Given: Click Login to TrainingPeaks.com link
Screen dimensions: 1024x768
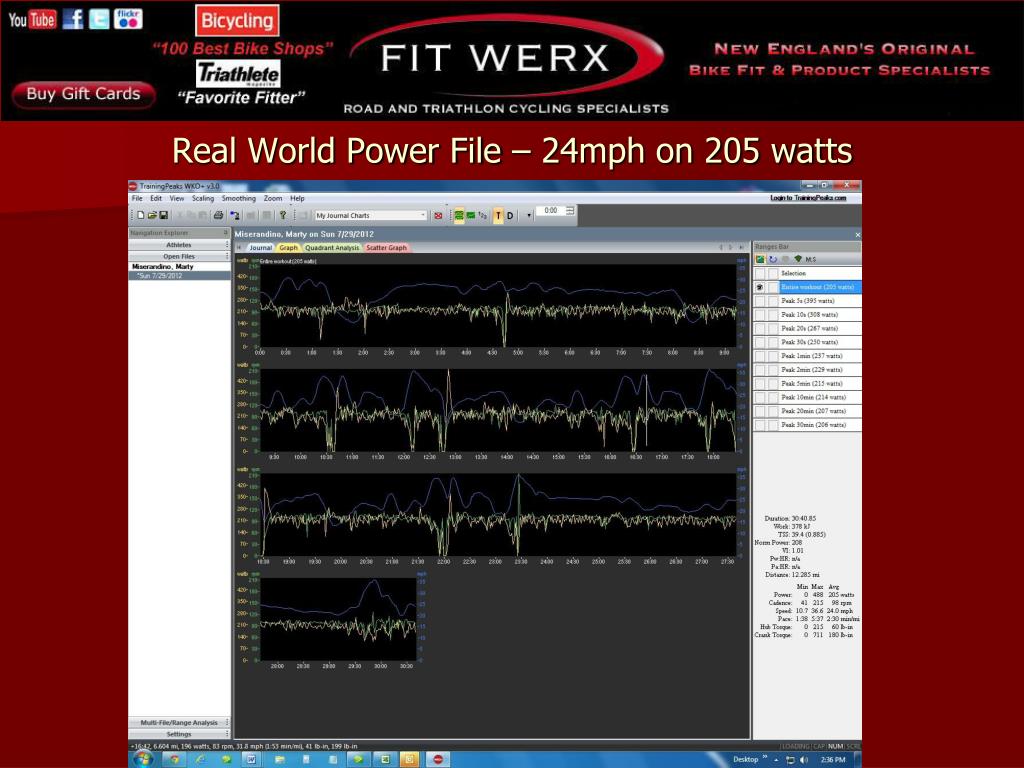Looking at the screenshot, I should point(808,198).
